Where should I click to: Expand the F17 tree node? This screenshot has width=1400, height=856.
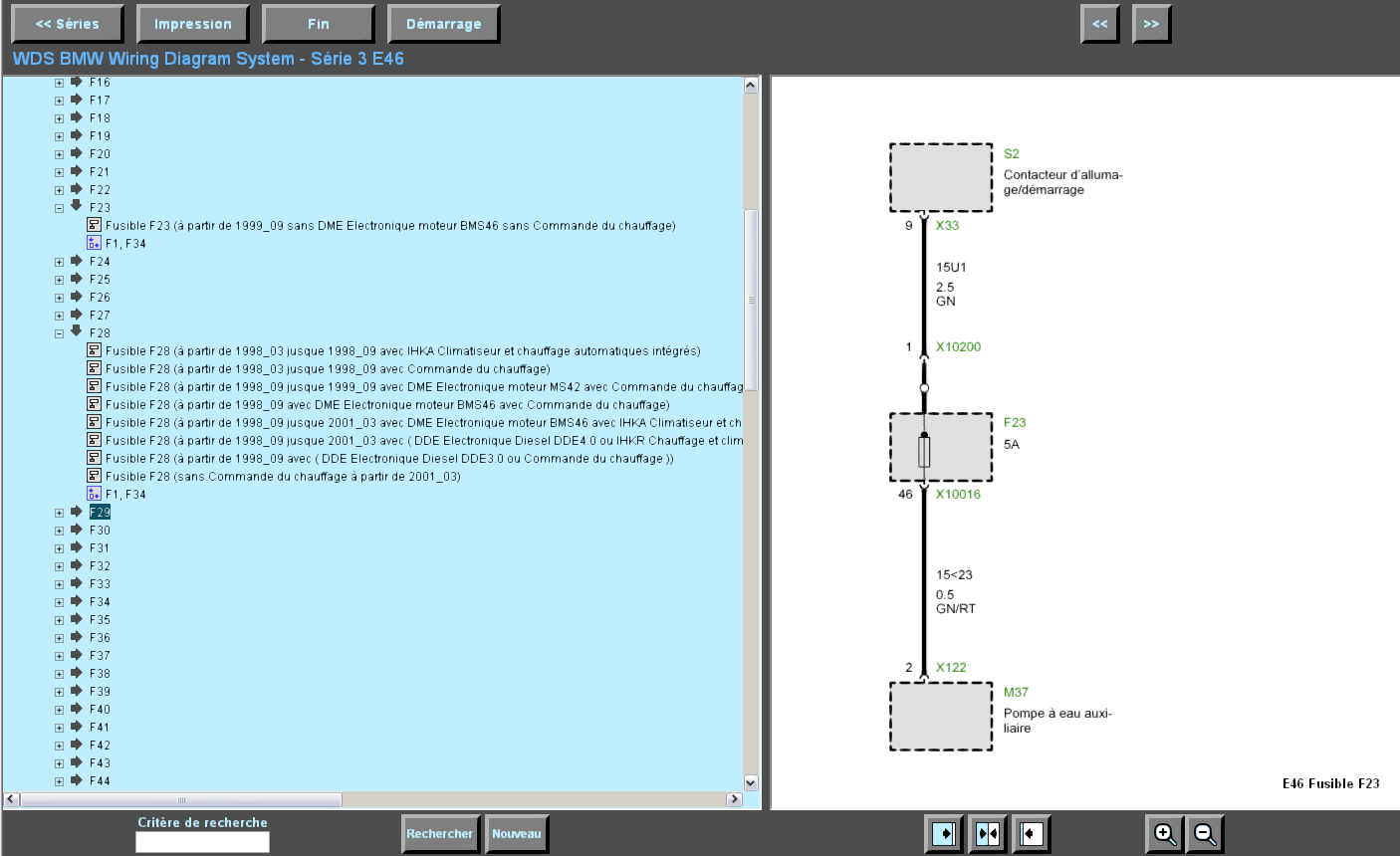(60, 101)
